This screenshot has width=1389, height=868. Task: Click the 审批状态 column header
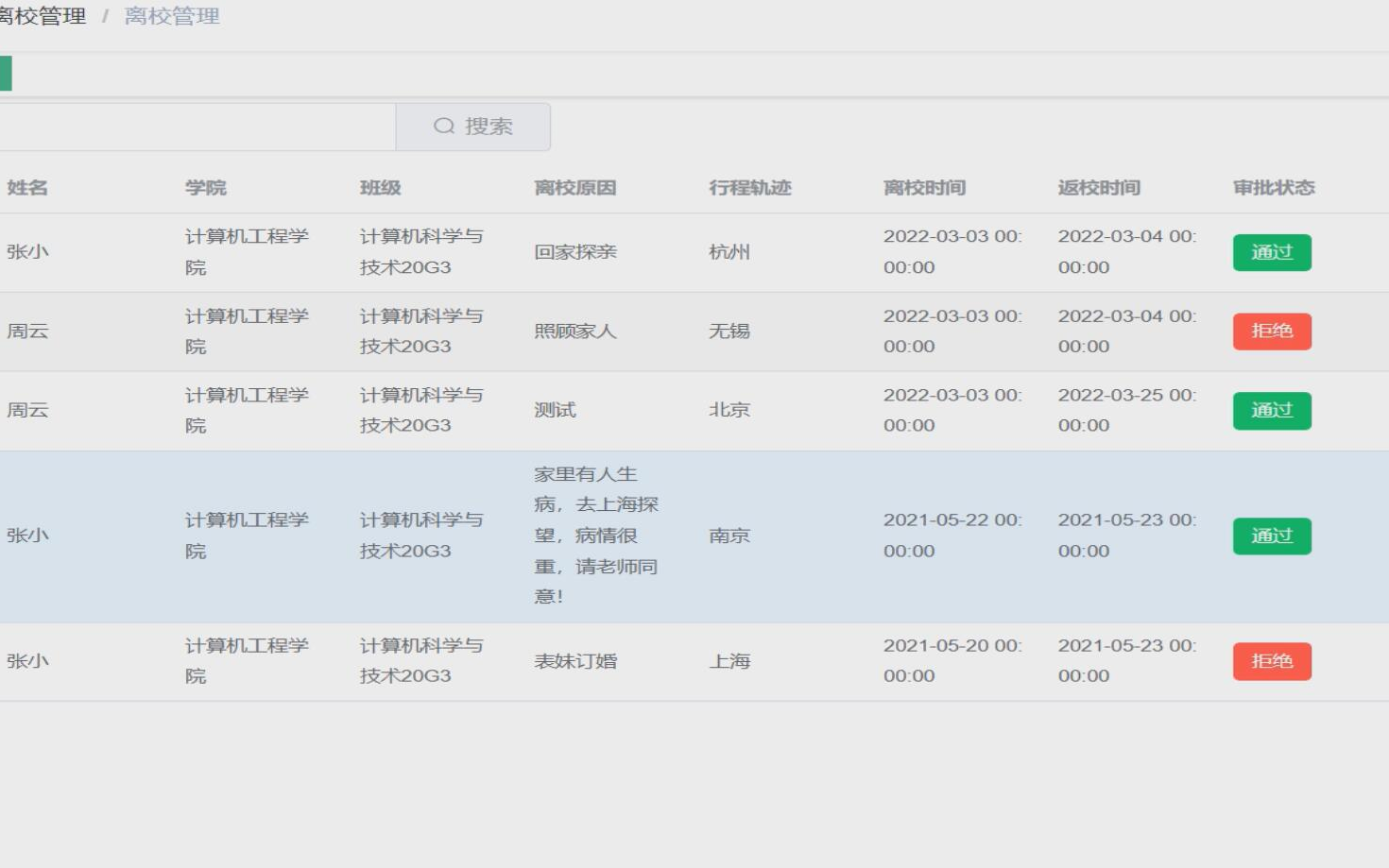(1274, 188)
